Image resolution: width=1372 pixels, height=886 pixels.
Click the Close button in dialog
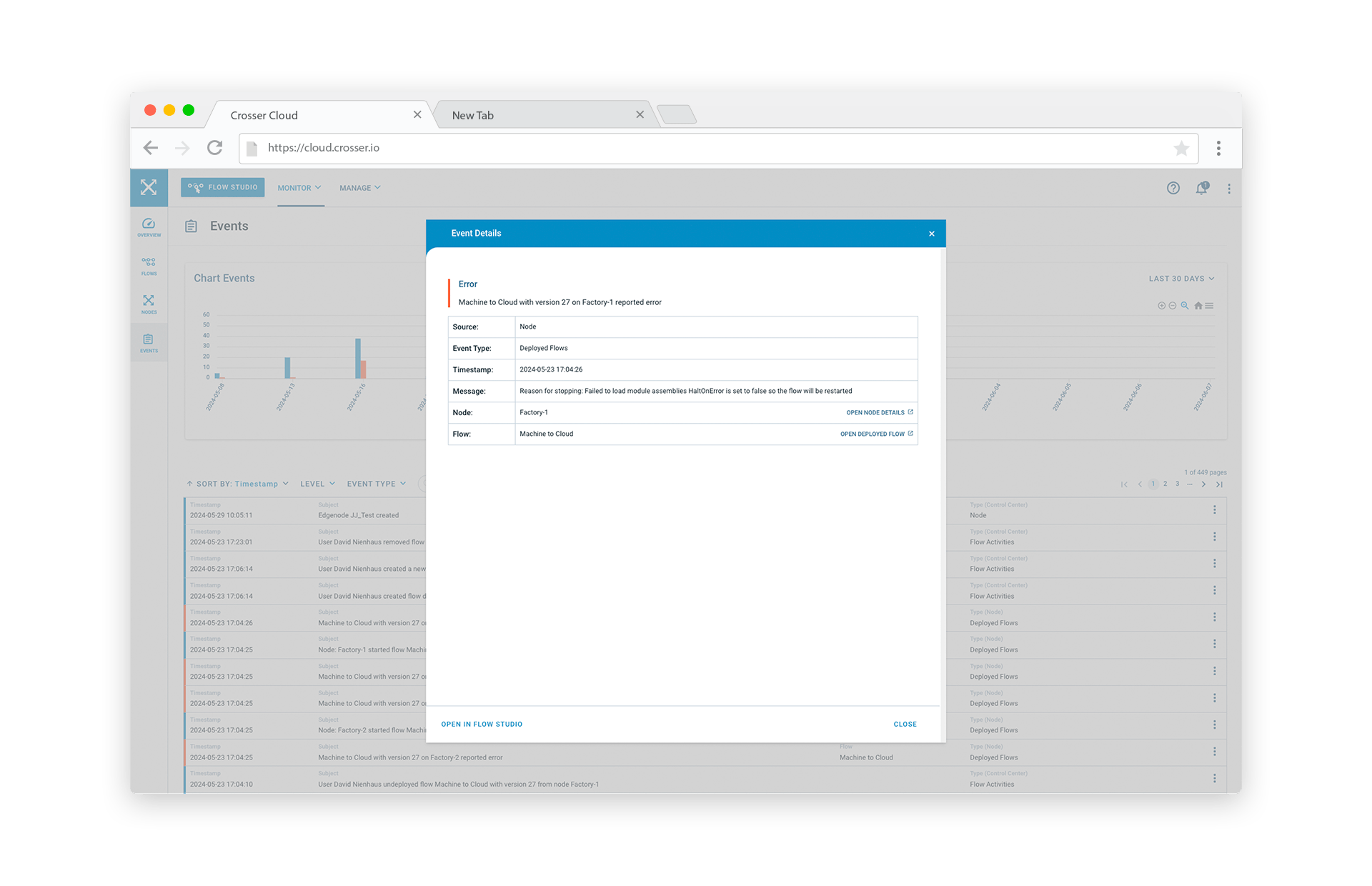tap(905, 725)
